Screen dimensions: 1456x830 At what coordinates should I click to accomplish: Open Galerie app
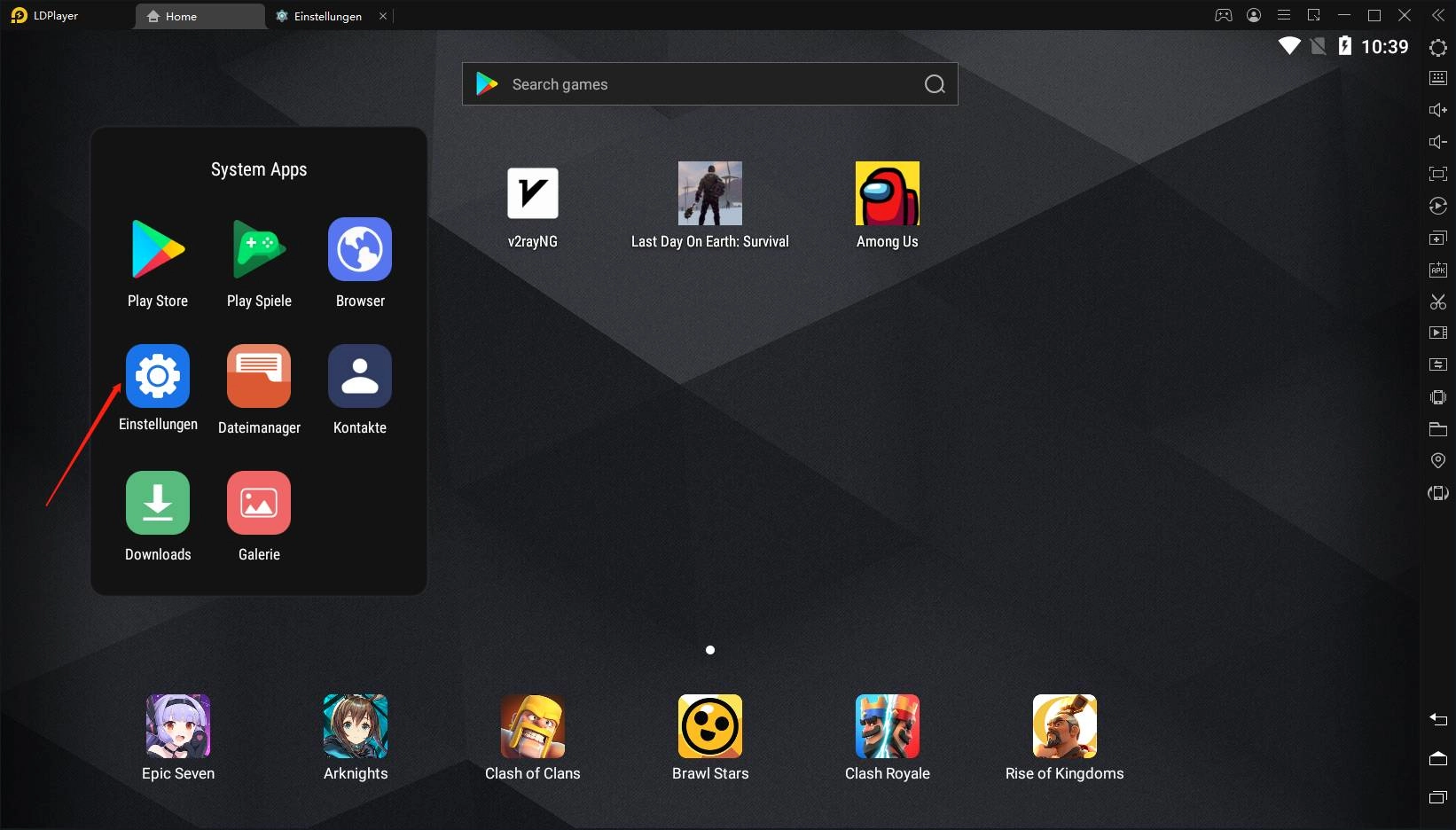[x=259, y=517]
